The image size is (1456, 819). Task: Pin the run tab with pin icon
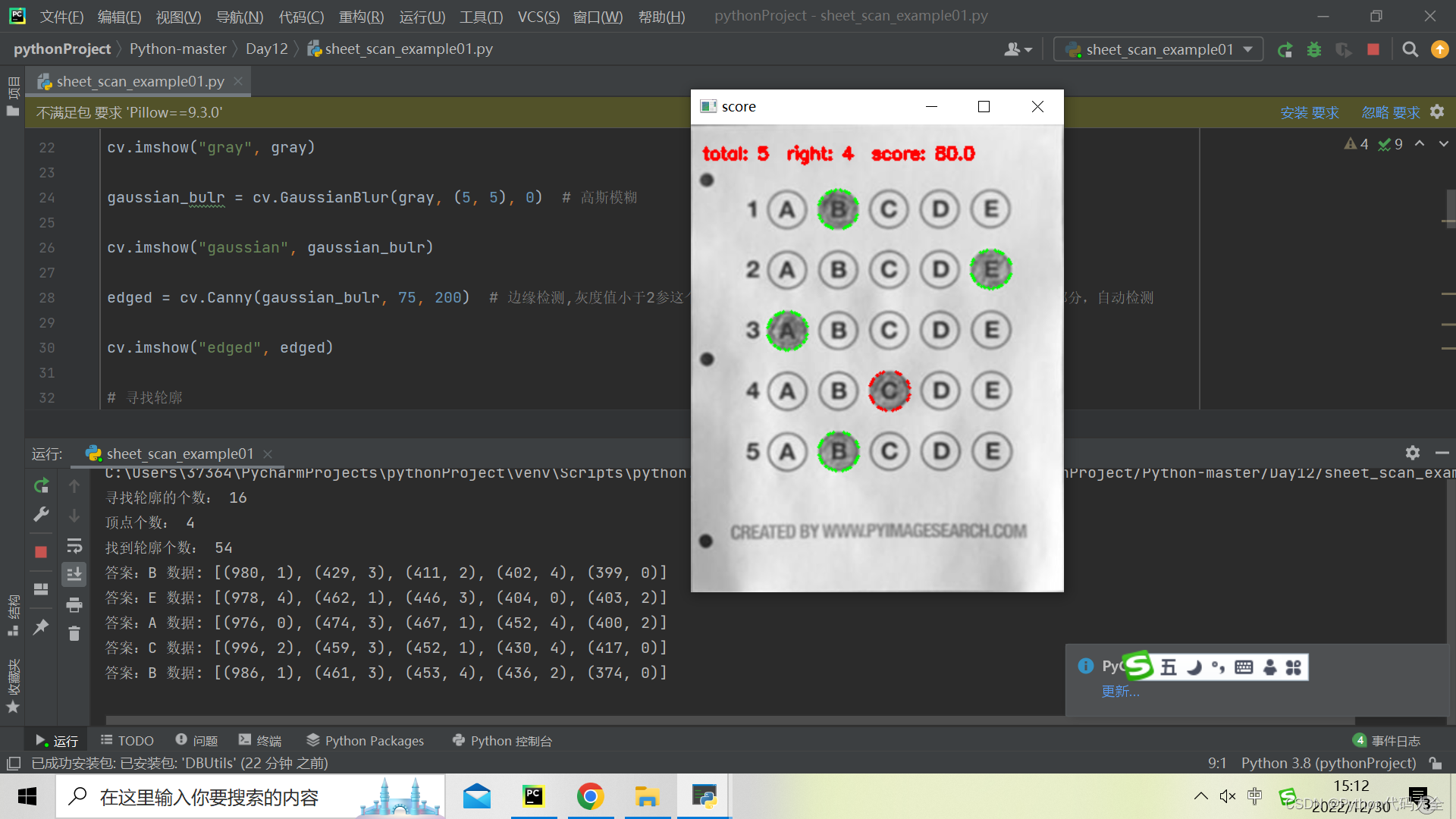41,626
